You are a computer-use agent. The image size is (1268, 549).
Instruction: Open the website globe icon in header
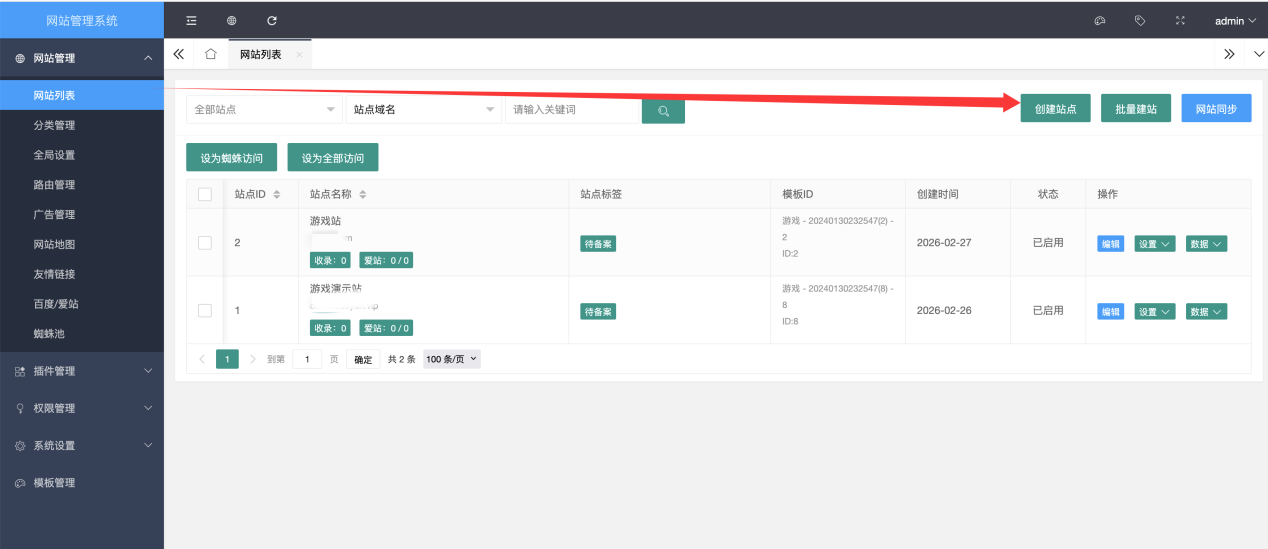pos(232,20)
